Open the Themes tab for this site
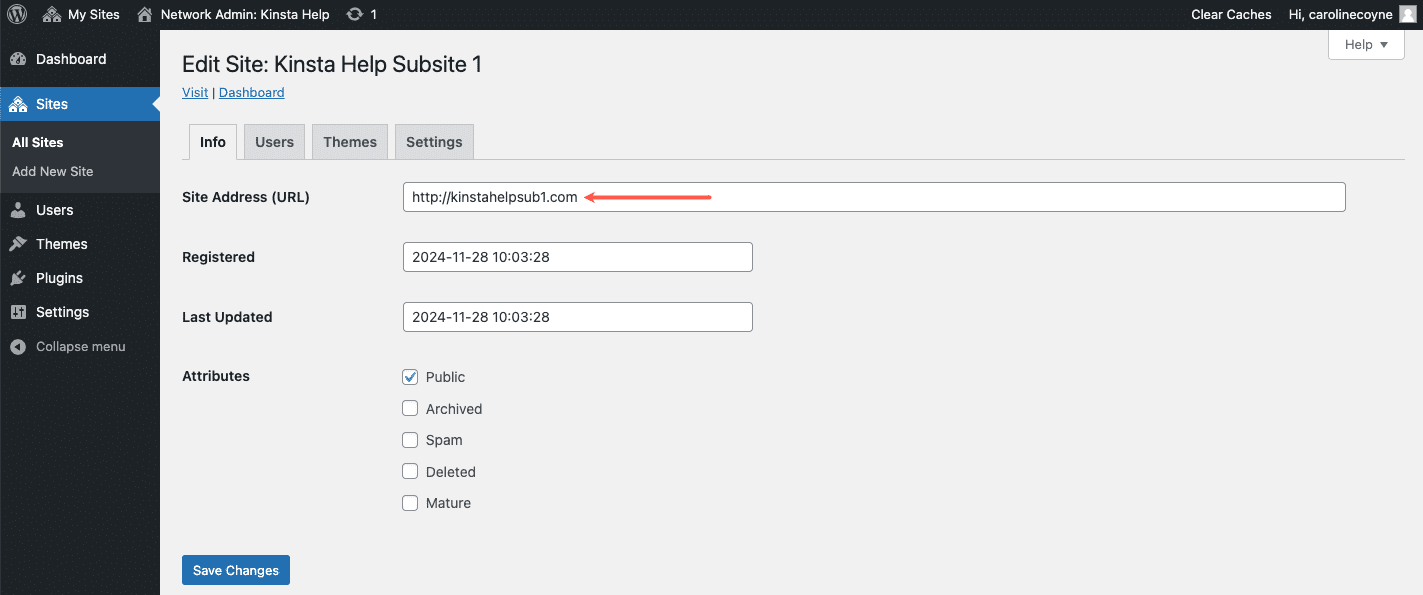Image resolution: width=1423 pixels, height=595 pixels. [x=349, y=141]
